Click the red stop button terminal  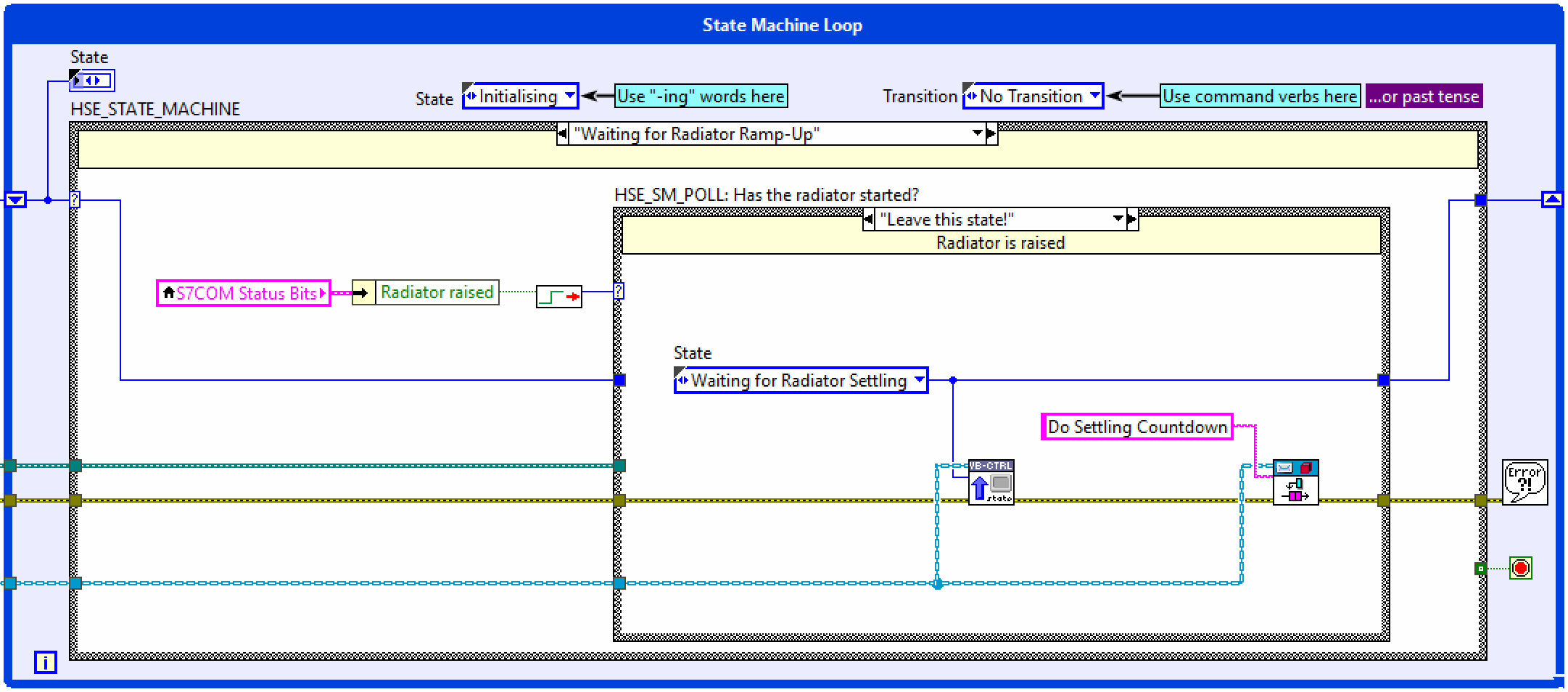pyautogui.click(x=1520, y=568)
